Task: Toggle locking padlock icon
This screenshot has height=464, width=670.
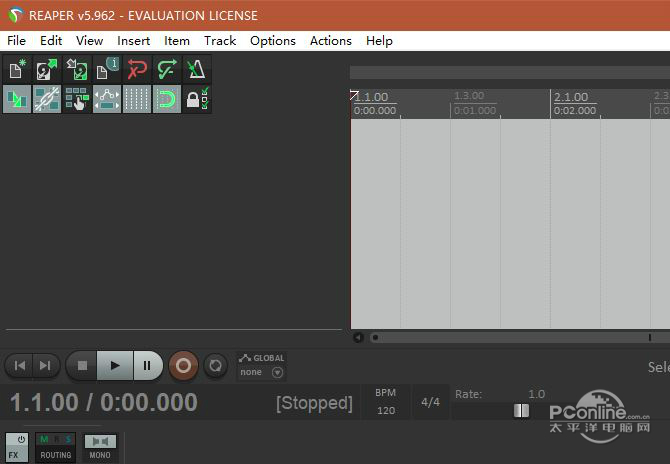Action: 197,99
